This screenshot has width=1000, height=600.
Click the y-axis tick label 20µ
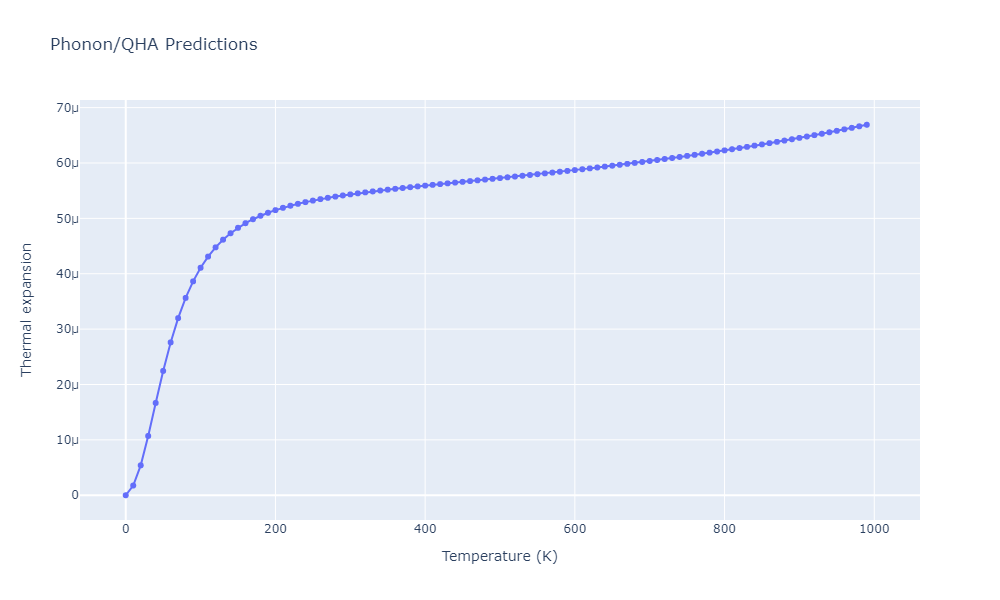(x=67, y=385)
